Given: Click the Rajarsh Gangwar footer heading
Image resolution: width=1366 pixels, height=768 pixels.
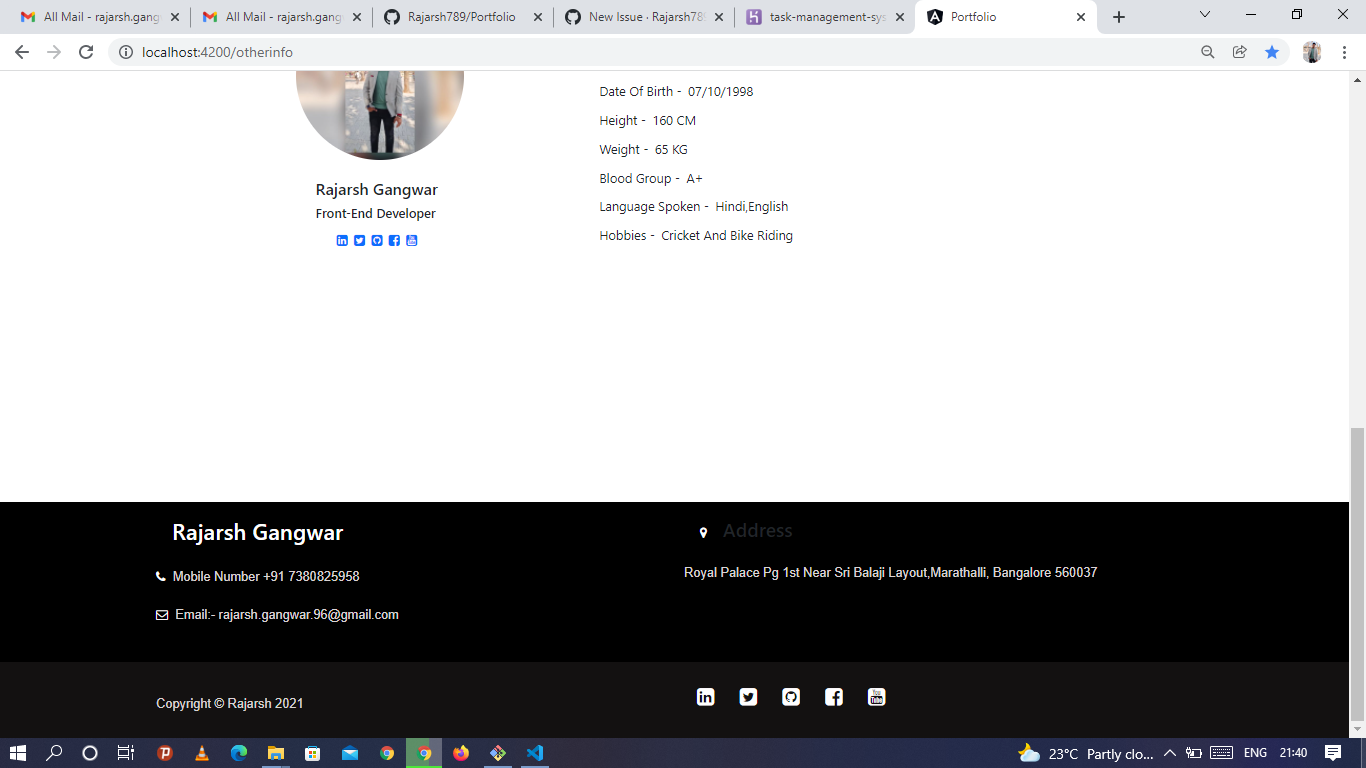Looking at the screenshot, I should (x=258, y=533).
